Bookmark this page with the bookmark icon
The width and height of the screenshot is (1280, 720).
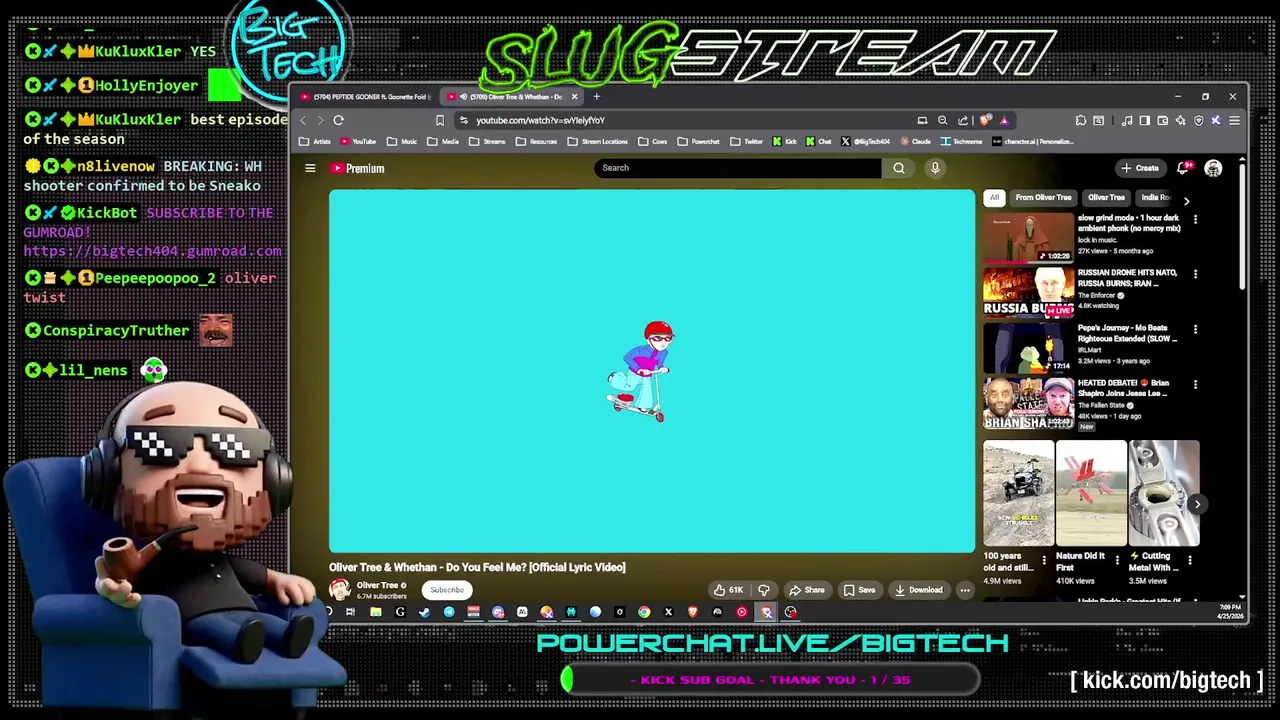click(x=439, y=120)
